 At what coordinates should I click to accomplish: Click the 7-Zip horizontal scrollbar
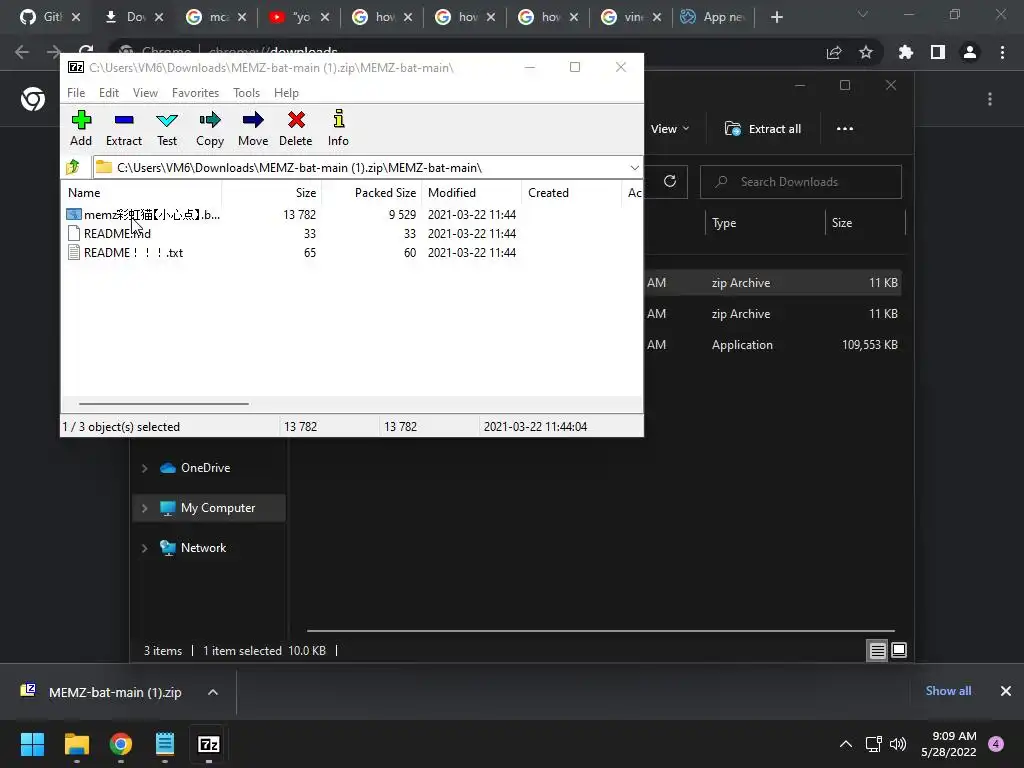pos(163,404)
